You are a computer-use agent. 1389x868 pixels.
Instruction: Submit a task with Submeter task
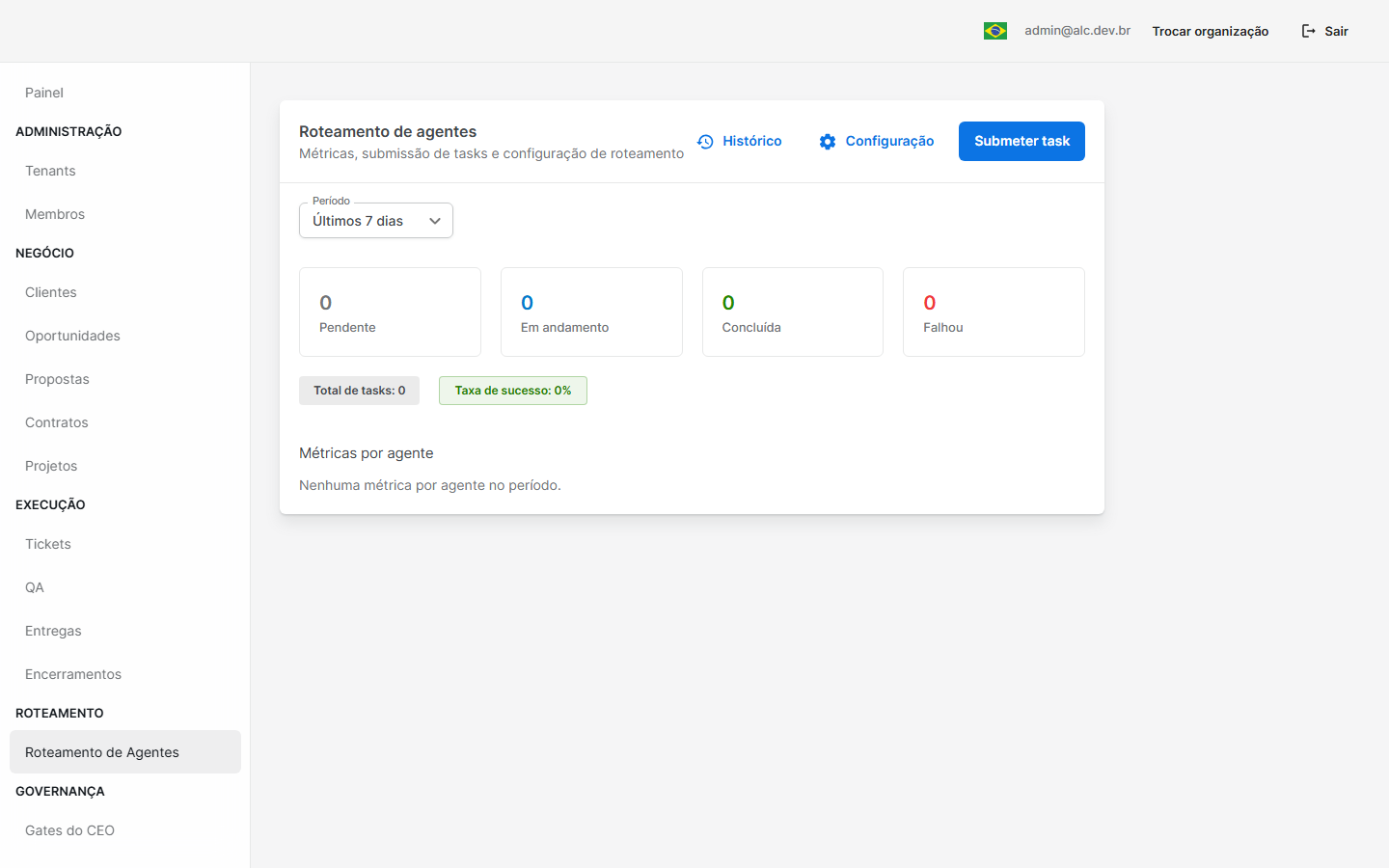(x=1021, y=141)
